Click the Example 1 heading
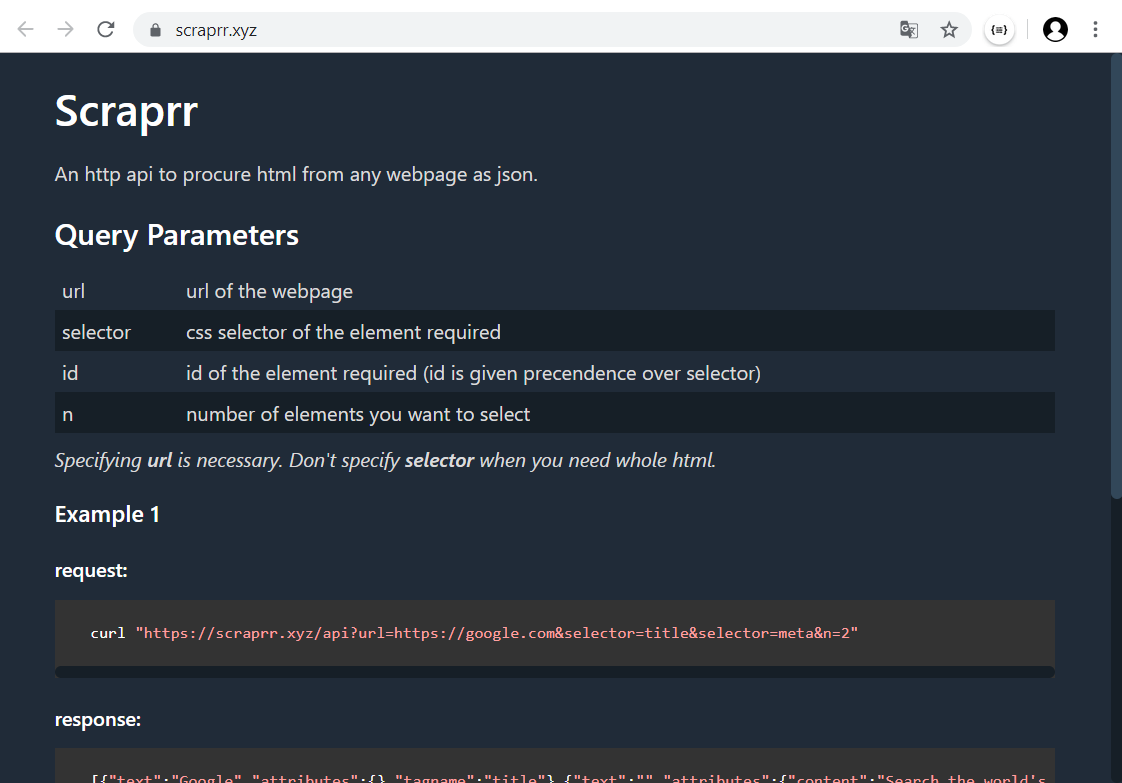 107,514
